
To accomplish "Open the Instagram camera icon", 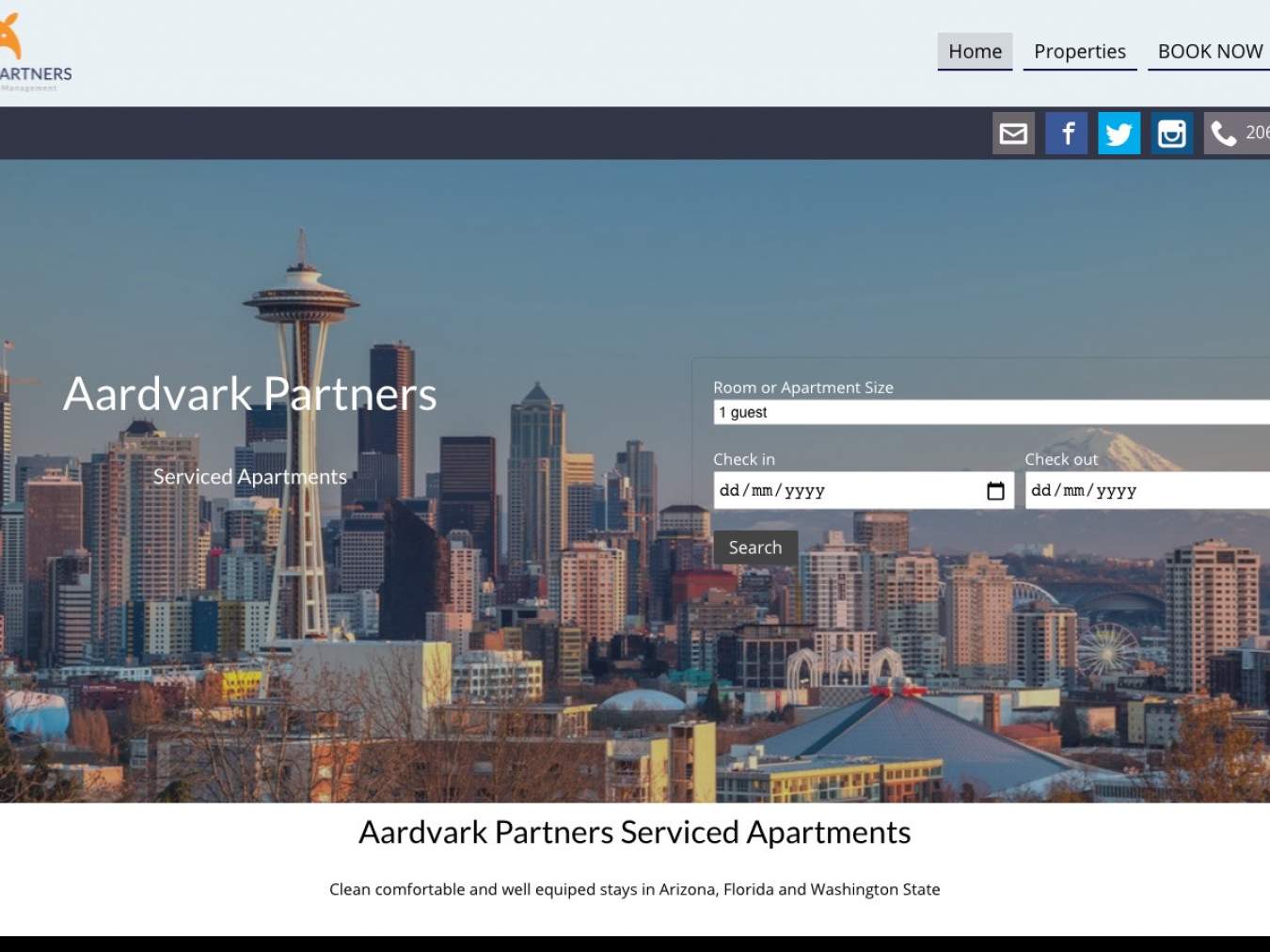I will (x=1171, y=134).
